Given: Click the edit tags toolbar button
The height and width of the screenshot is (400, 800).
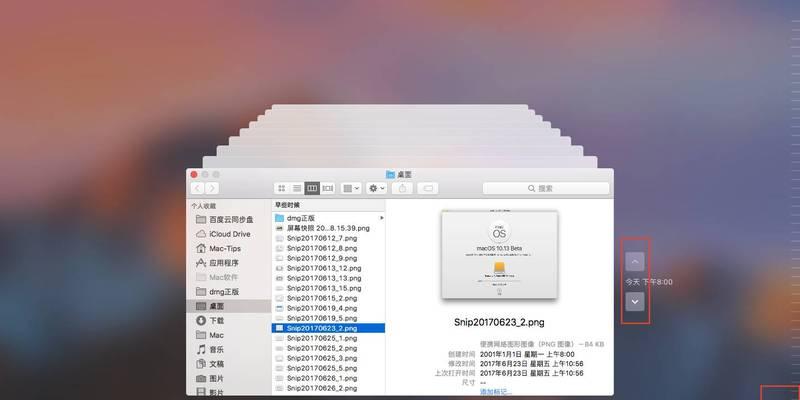Looking at the screenshot, I should tap(428, 188).
